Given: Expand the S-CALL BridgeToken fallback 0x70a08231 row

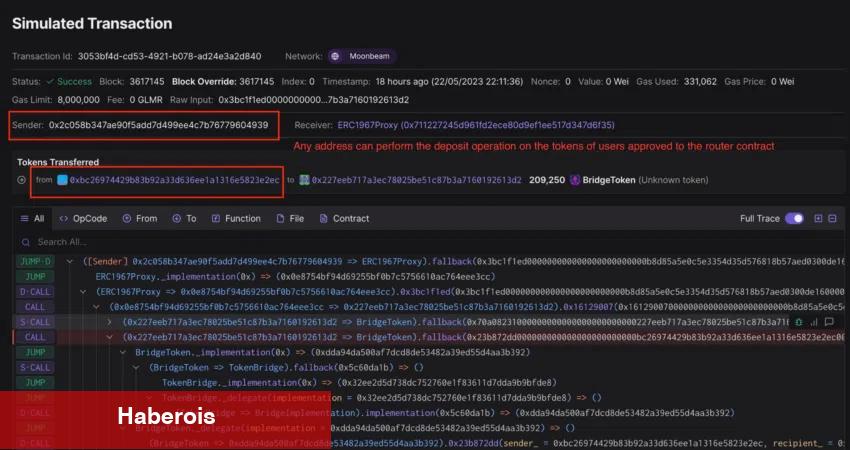Looking at the screenshot, I should point(110,322).
